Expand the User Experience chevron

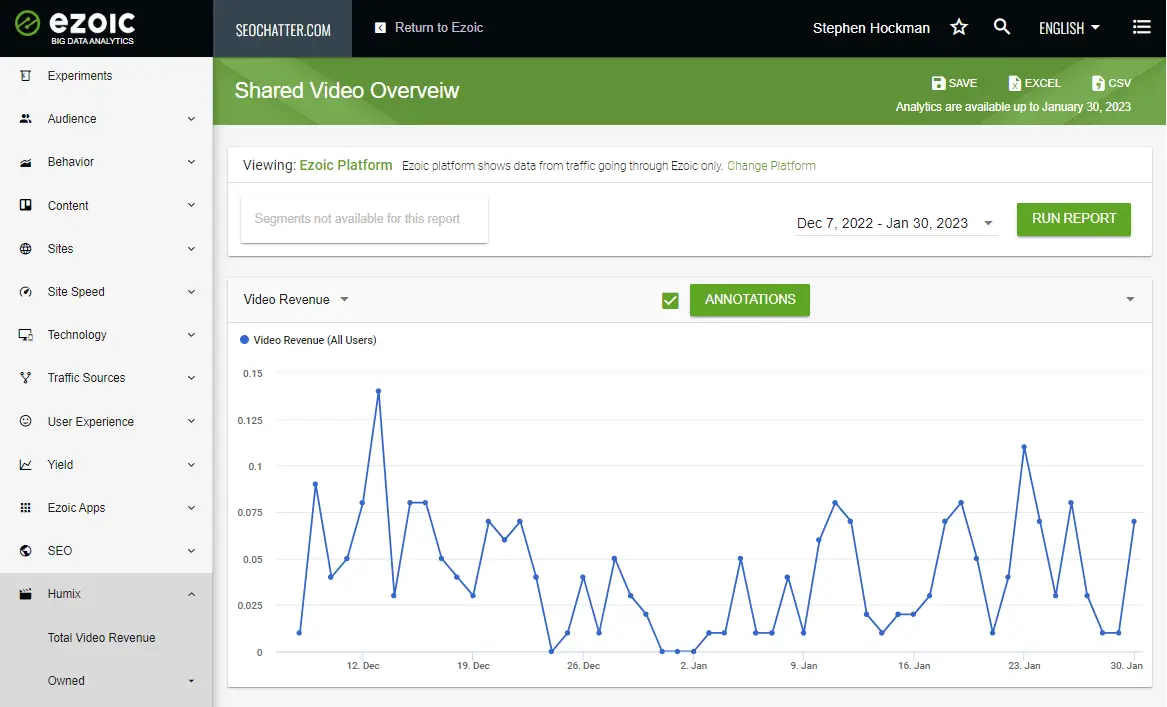(x=191, y=421)
